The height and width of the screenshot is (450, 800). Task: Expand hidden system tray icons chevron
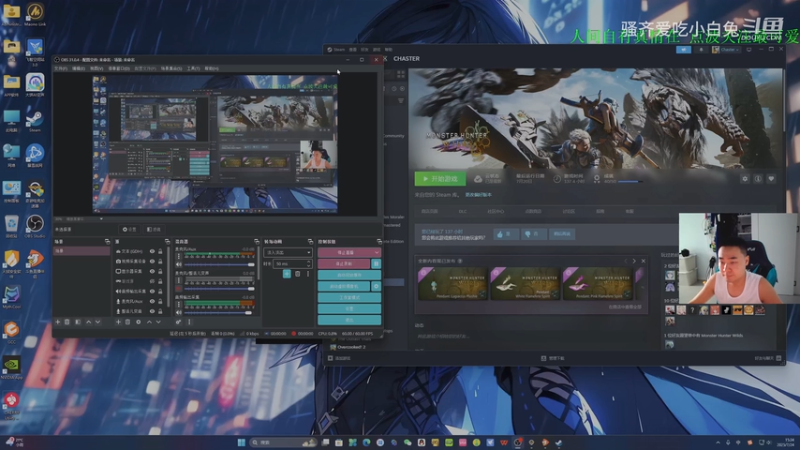pos(718,442)
